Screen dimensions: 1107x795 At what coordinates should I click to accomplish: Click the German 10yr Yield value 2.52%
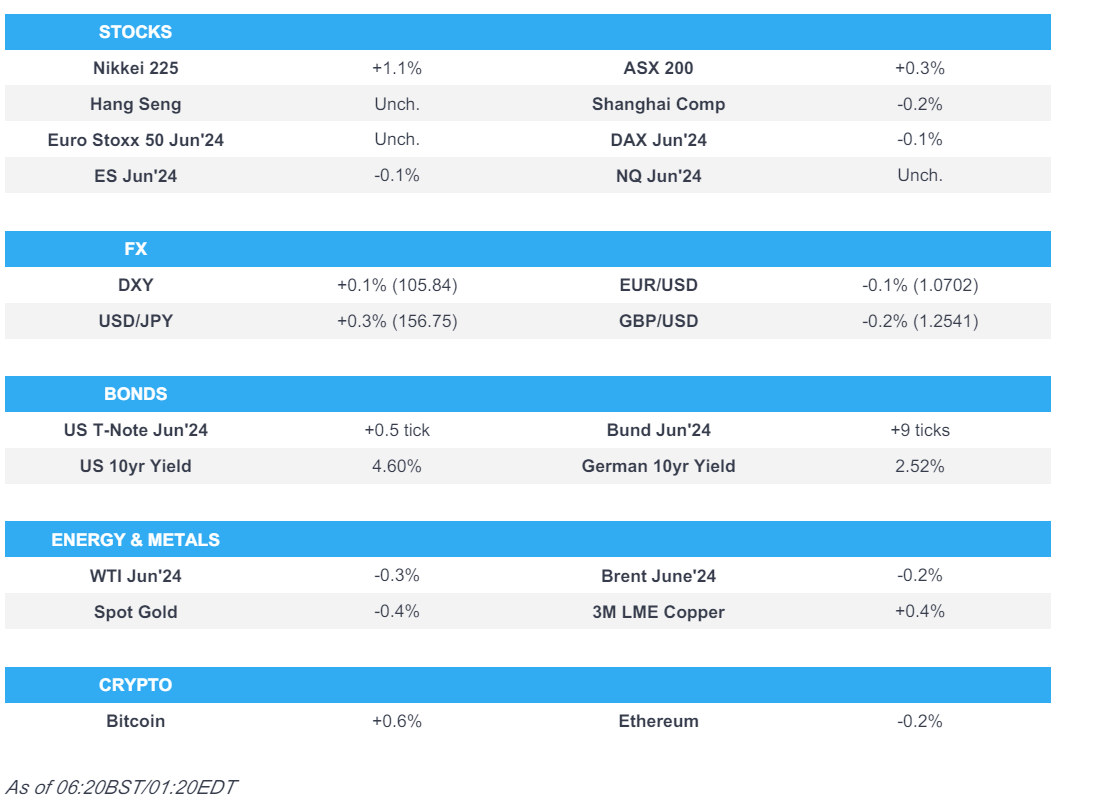pos(919,466)
